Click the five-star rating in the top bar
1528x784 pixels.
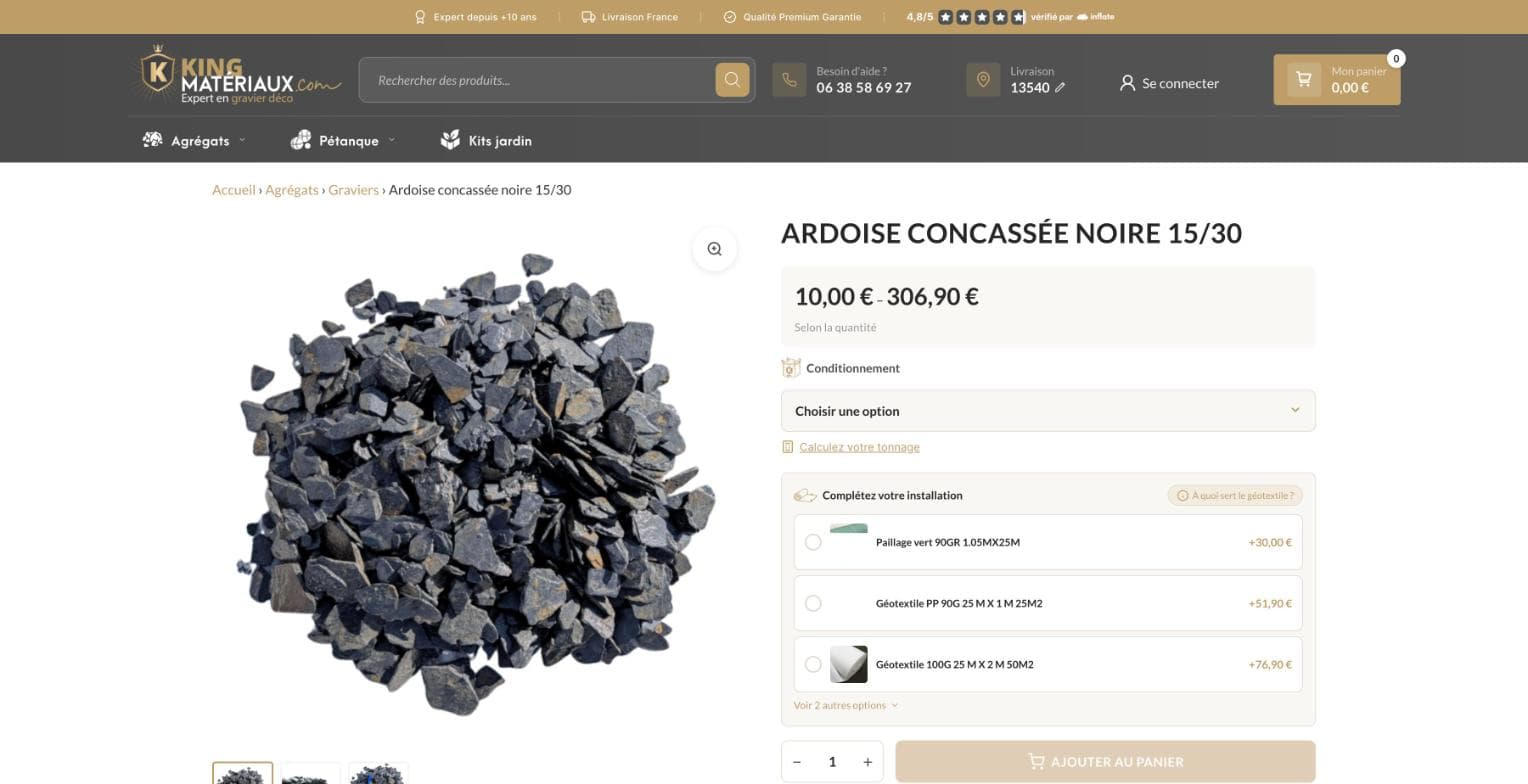982,17
